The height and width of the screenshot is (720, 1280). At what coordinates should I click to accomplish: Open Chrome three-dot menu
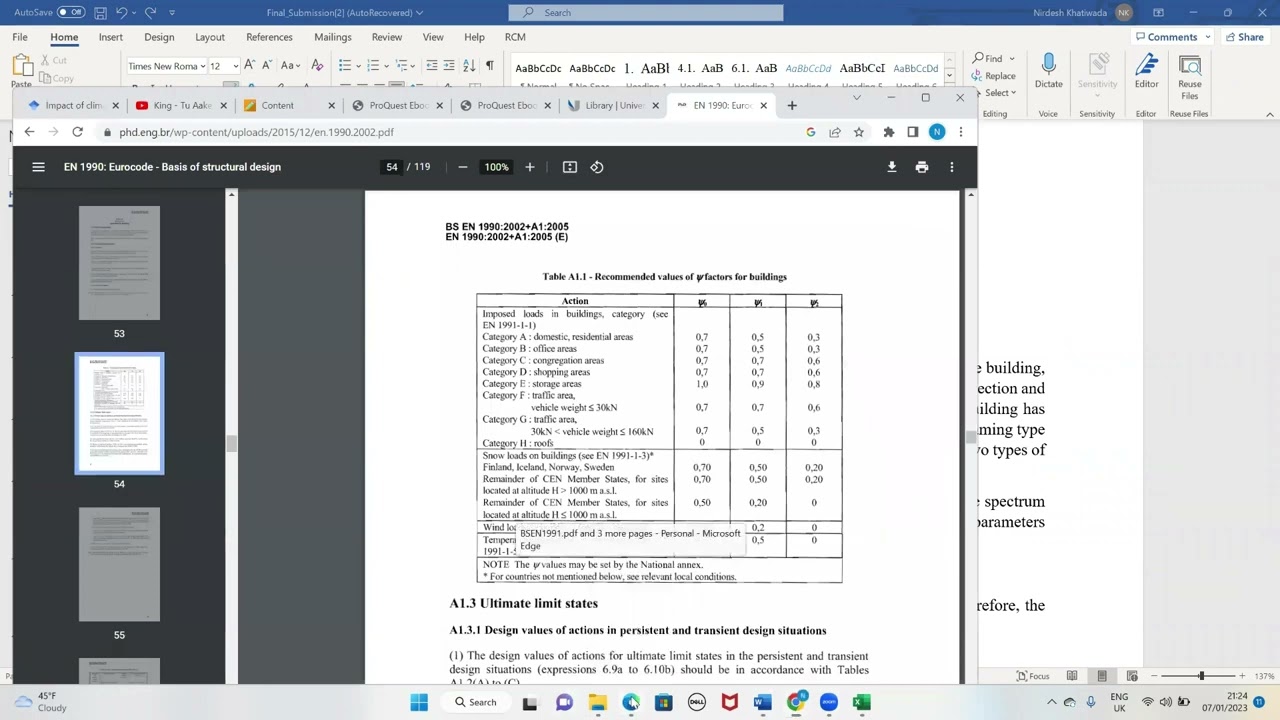961,132
